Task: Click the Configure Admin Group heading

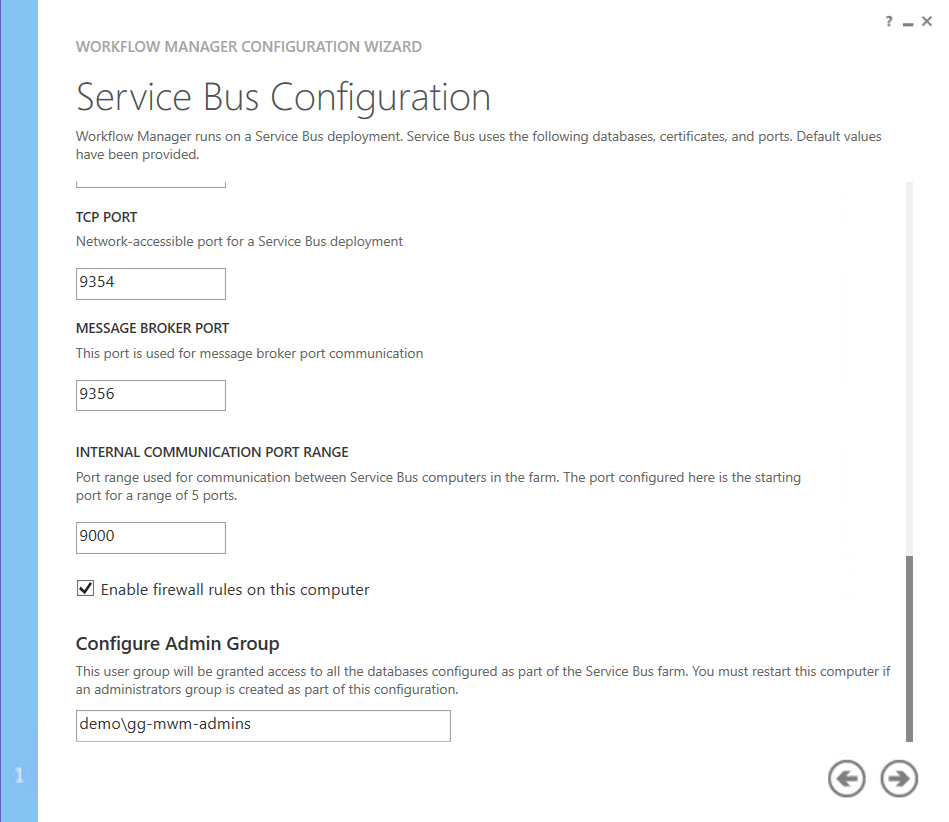Action: [x=178, y=644]
